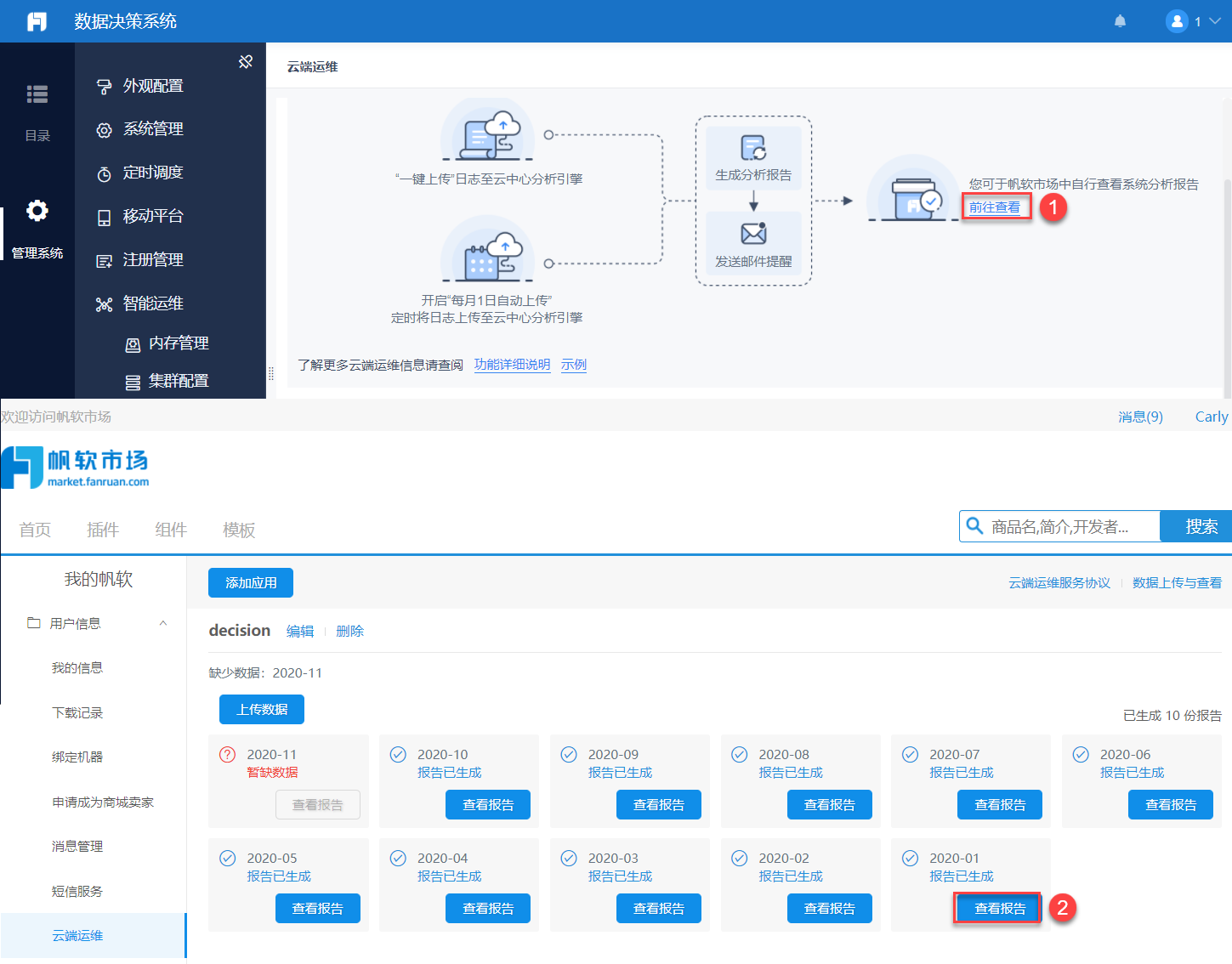Click the magnifier icon in search box
Screen dimensions: 1232x964
[974, 526]
